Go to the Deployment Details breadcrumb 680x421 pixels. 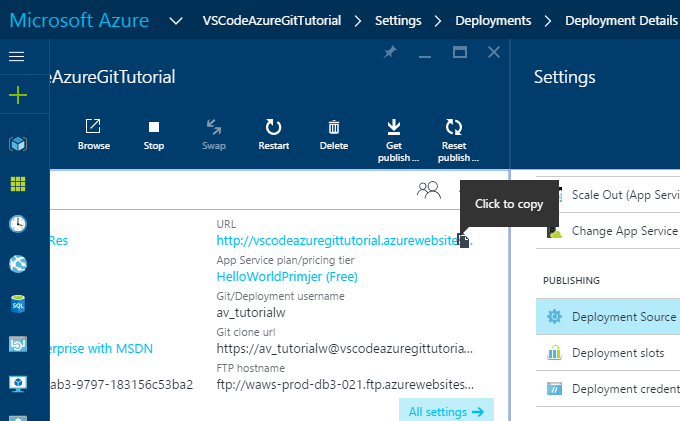(621, 20)
